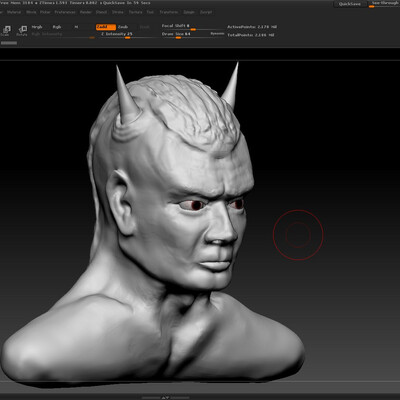Image resolution: width=400 pixels, height=400 pixels.
Task: Switch to Zsub sculpt mode
Action: coord(123,27)
